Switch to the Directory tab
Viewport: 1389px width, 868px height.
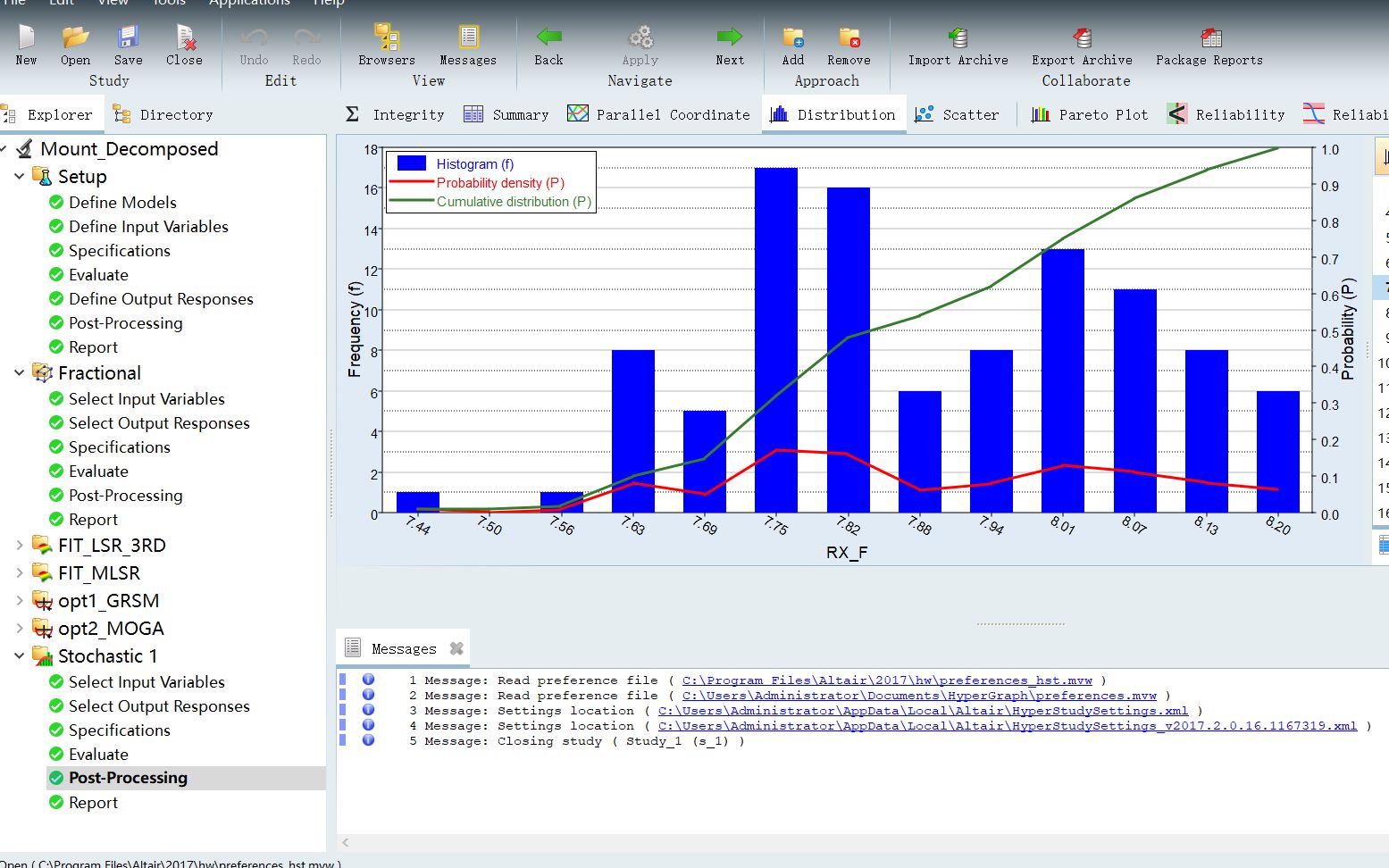tap(163, 114)
